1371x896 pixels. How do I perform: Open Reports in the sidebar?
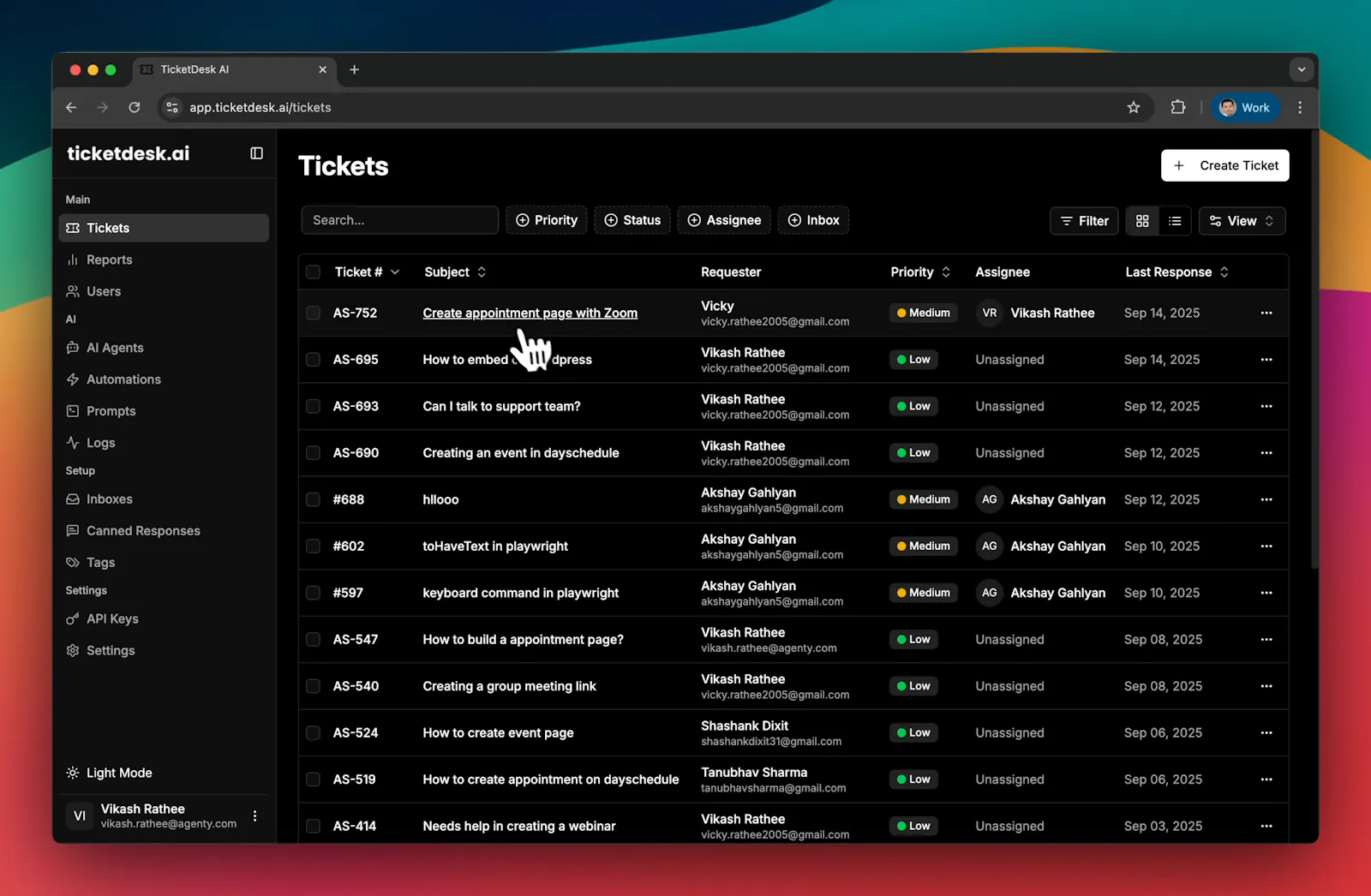pyautogui.click(x=164, y=260)
